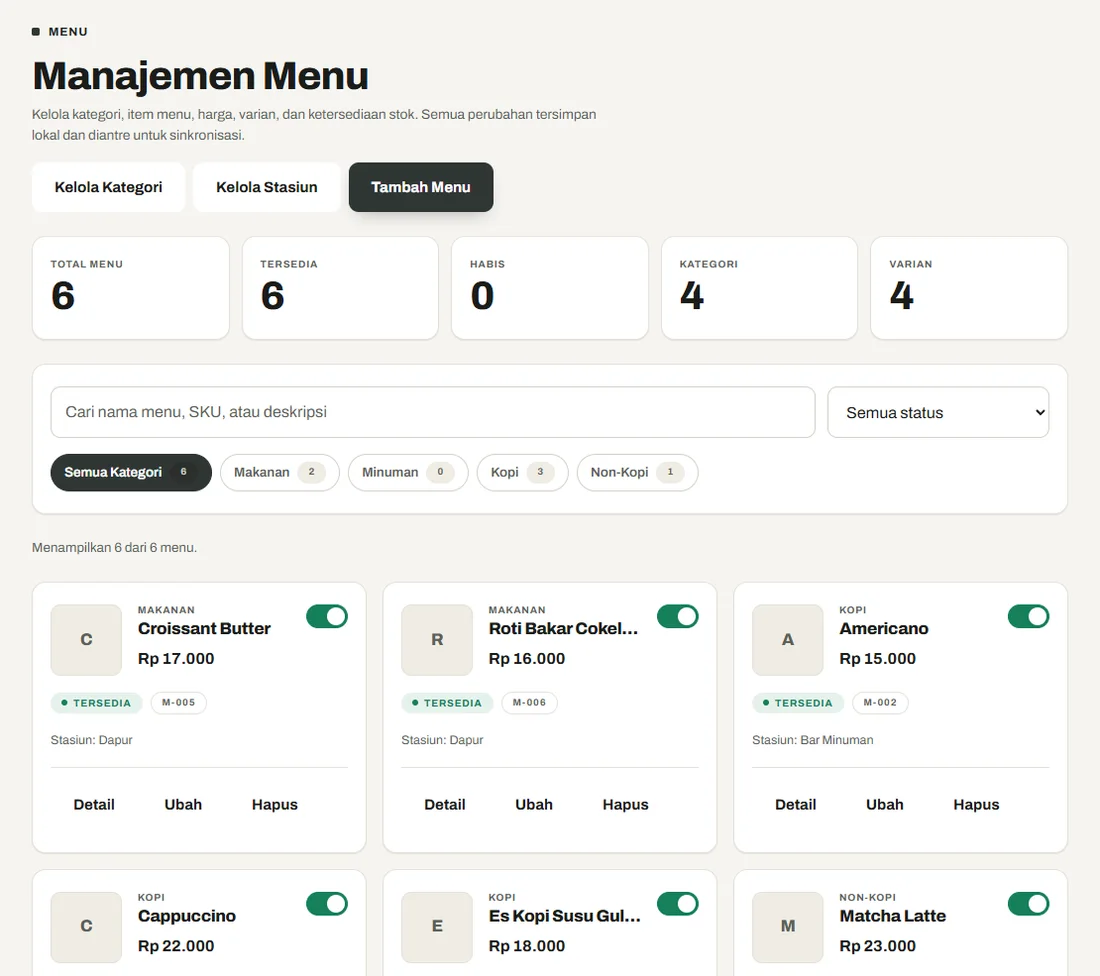
Task: Click the Rp 18.000 price
Action: tap(527, 946)
